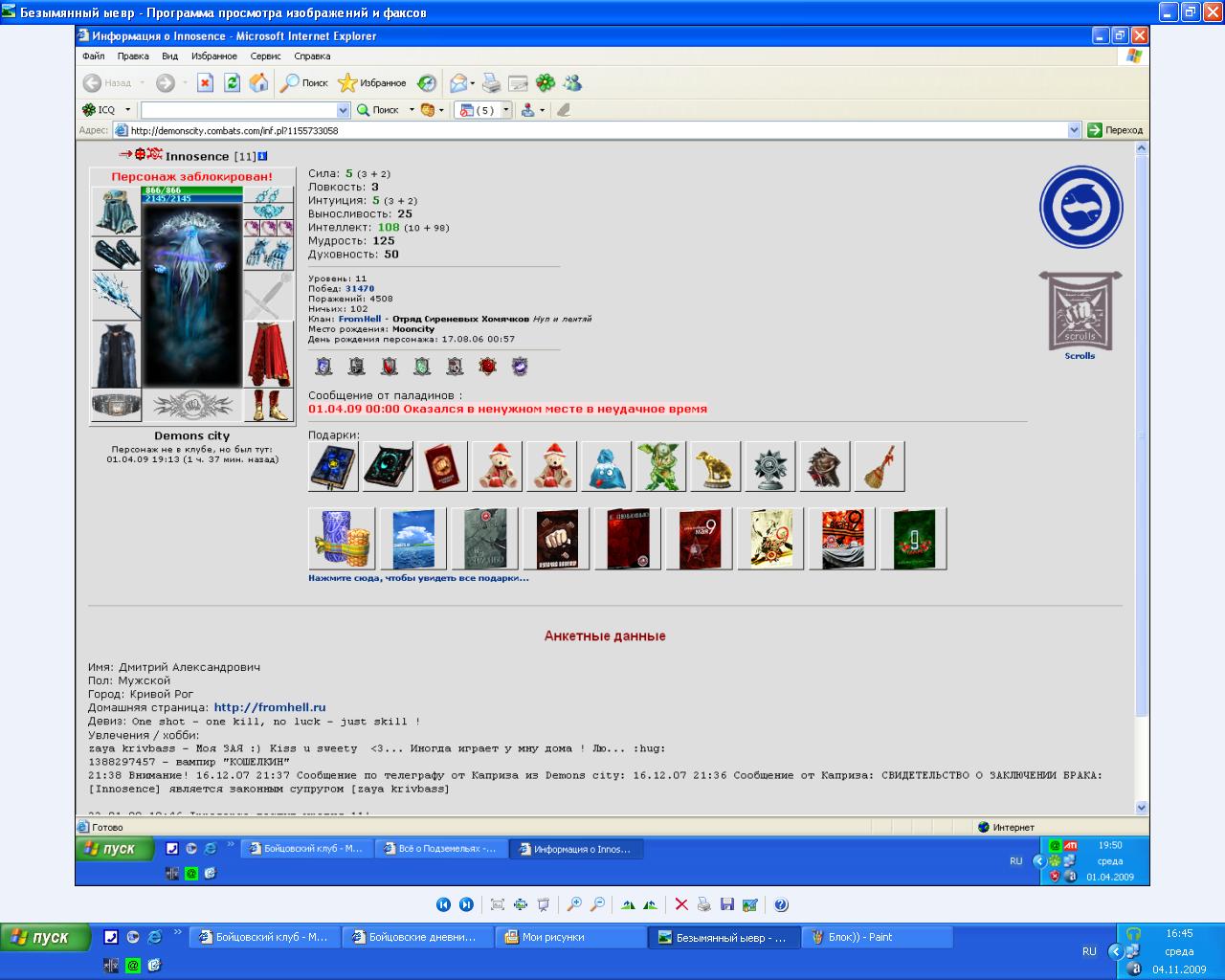Click Переход go button
The height and width of the screenshot is (980, 1225).
(x=1116, y=130)
